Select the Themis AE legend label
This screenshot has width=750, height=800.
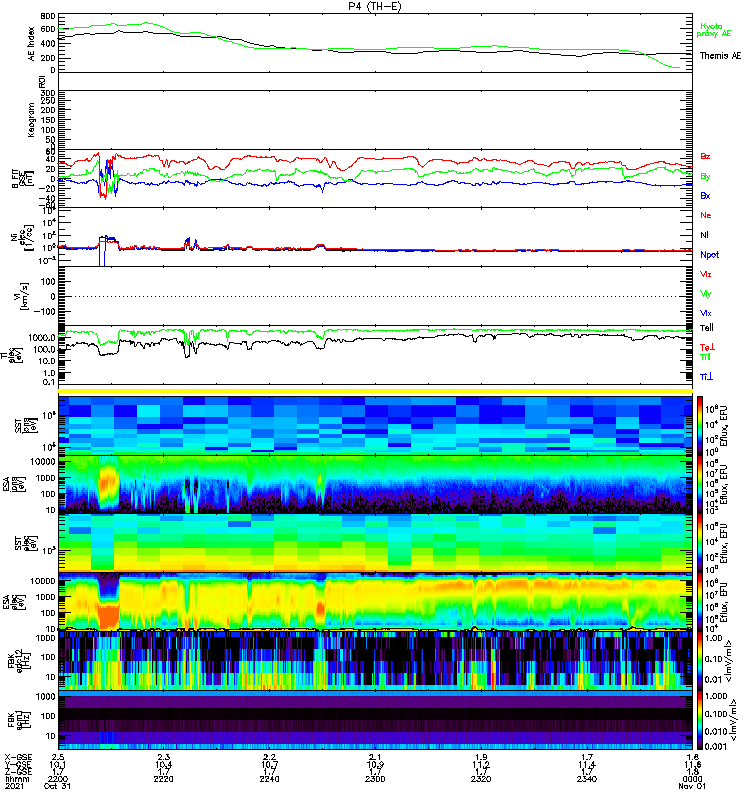pos(720,56)
